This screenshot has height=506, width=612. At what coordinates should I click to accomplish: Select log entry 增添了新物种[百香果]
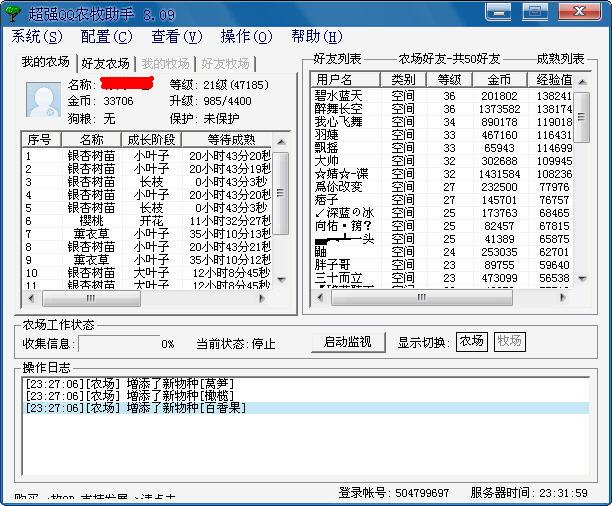click(306, 408)
